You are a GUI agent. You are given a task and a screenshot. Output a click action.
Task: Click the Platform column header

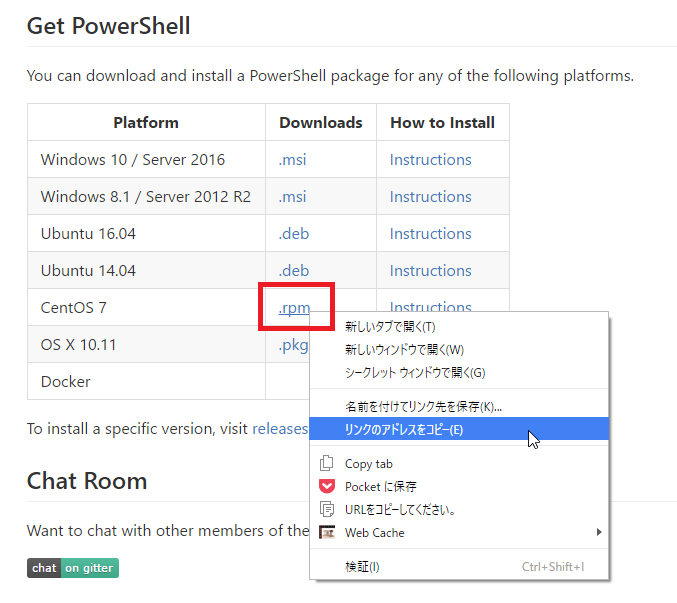coord(146,123)
